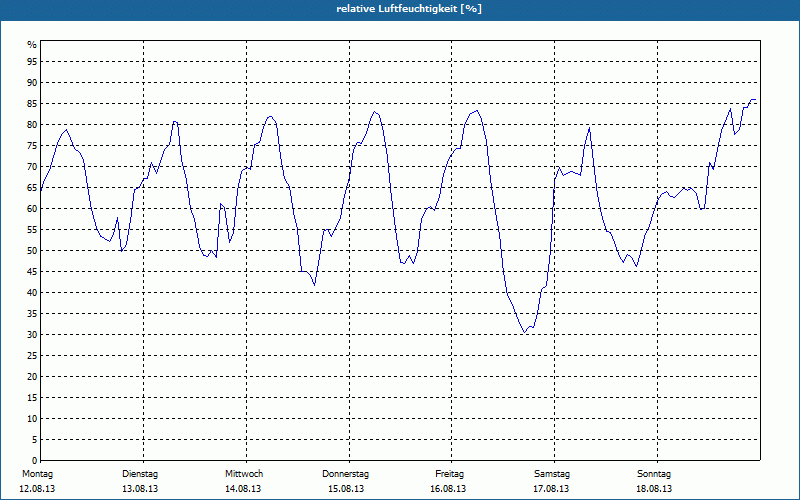Click the '40' y-axis value

(x=32, y=292)
